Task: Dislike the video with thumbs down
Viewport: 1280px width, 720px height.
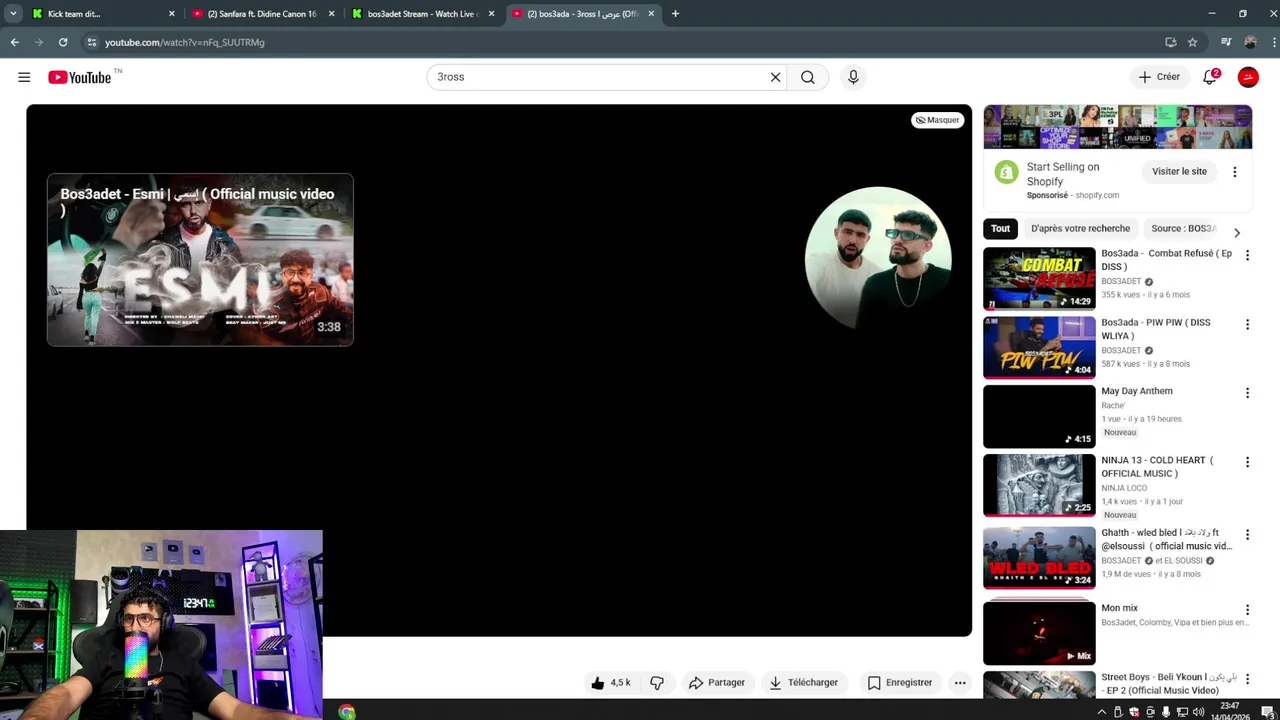Action: click(x=657, y=683)
